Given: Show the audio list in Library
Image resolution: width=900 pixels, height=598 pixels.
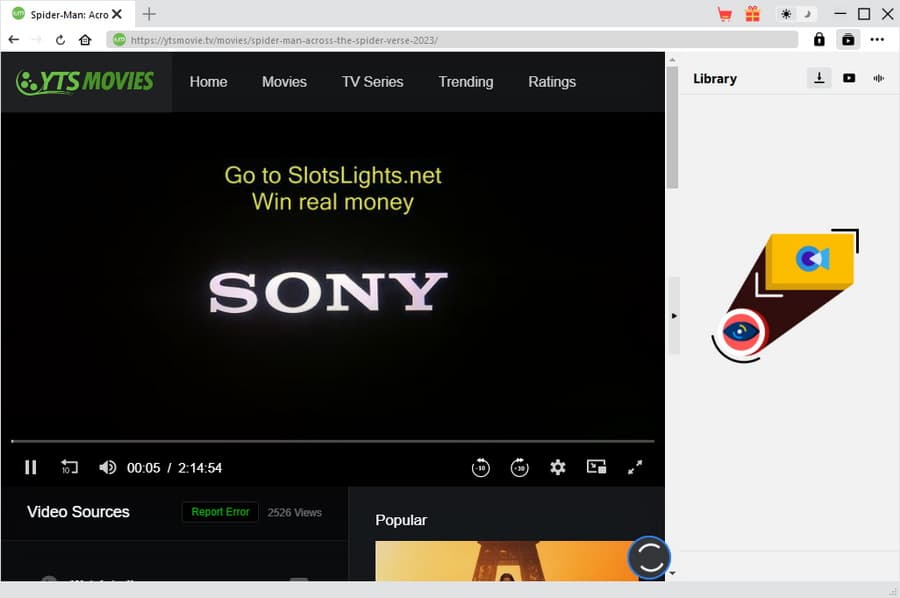Looking at the screenshot, I should tap(879, 78).
